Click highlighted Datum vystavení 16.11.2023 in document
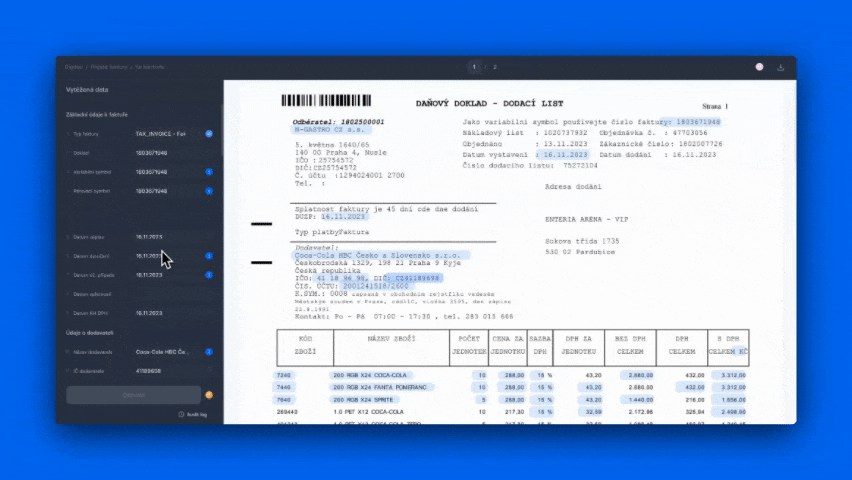This screenshot has width=852, height=480. pyautogui.click(x=565, y=154)
